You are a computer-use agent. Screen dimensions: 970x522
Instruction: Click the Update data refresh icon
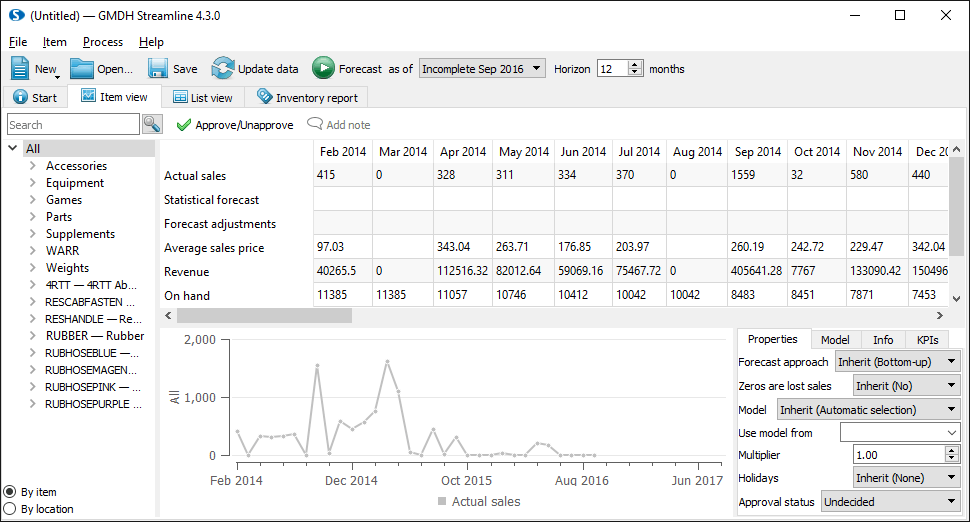222,69
